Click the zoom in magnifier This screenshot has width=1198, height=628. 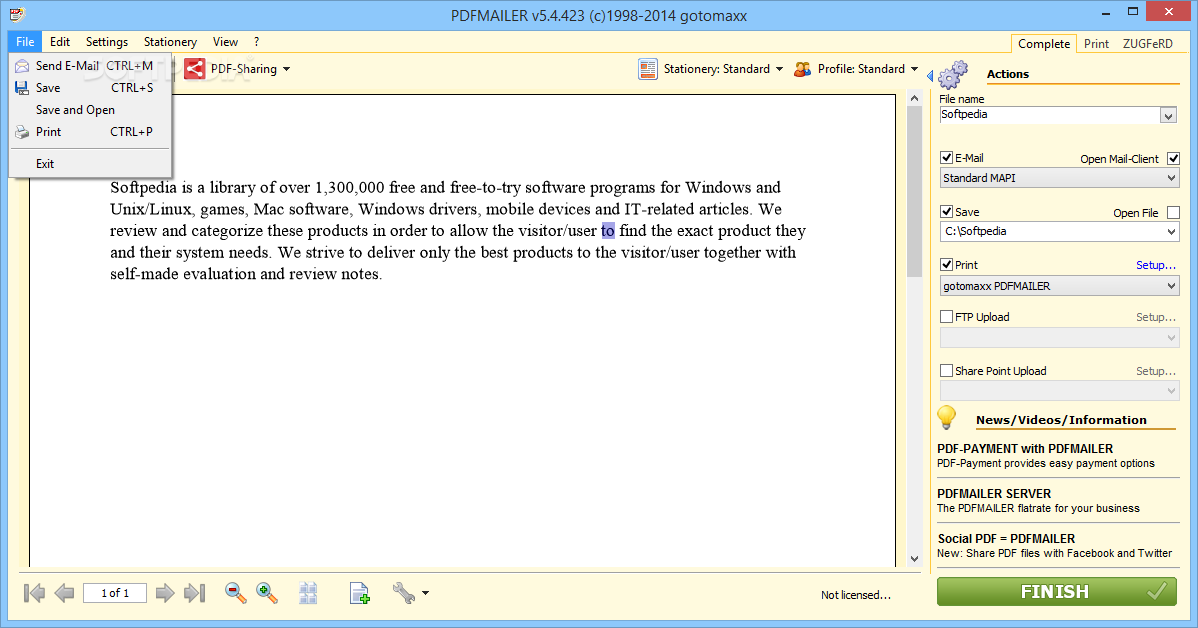pos(267,593)
